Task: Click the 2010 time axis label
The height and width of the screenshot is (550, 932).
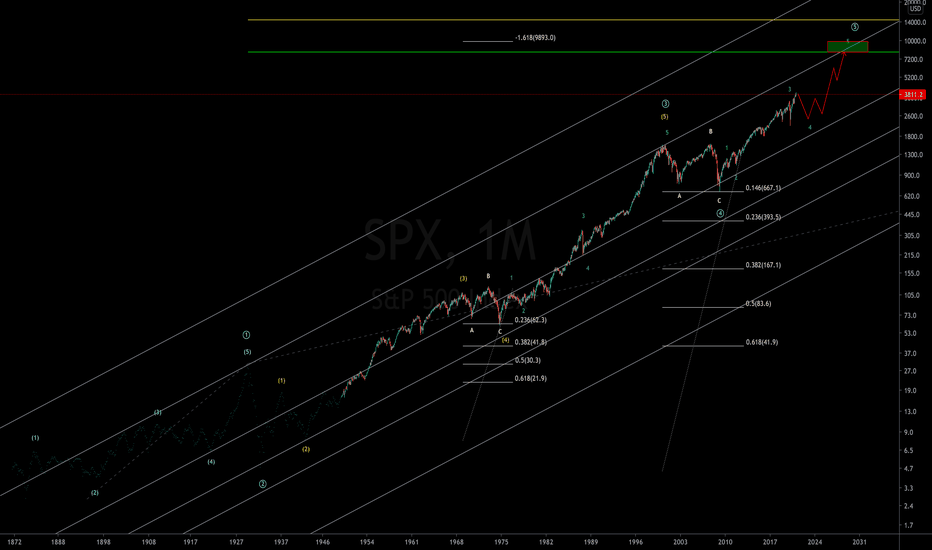Action: click(x=725, y=542)
